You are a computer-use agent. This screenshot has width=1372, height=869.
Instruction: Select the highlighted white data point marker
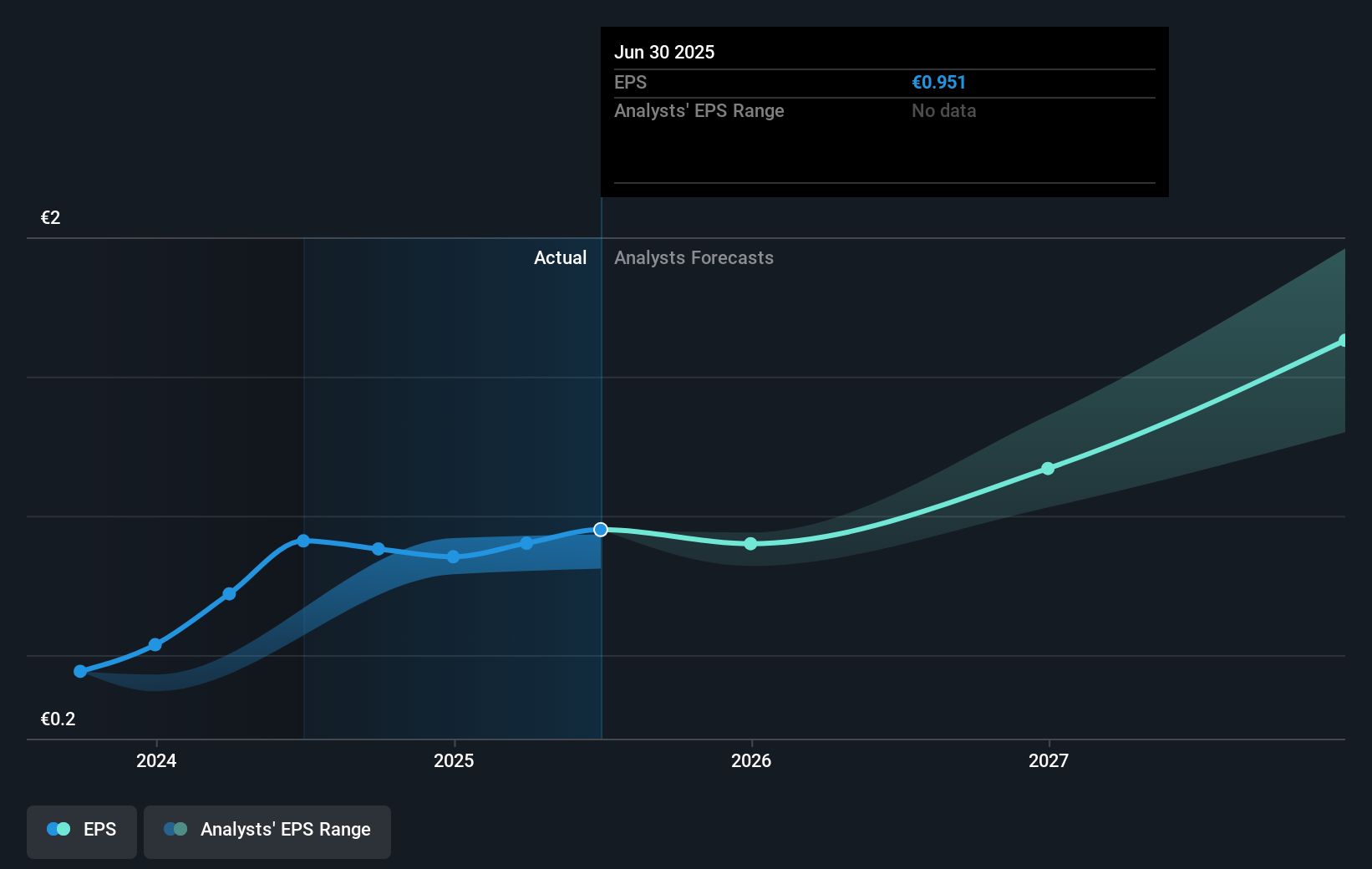click(x=599, y=529)
